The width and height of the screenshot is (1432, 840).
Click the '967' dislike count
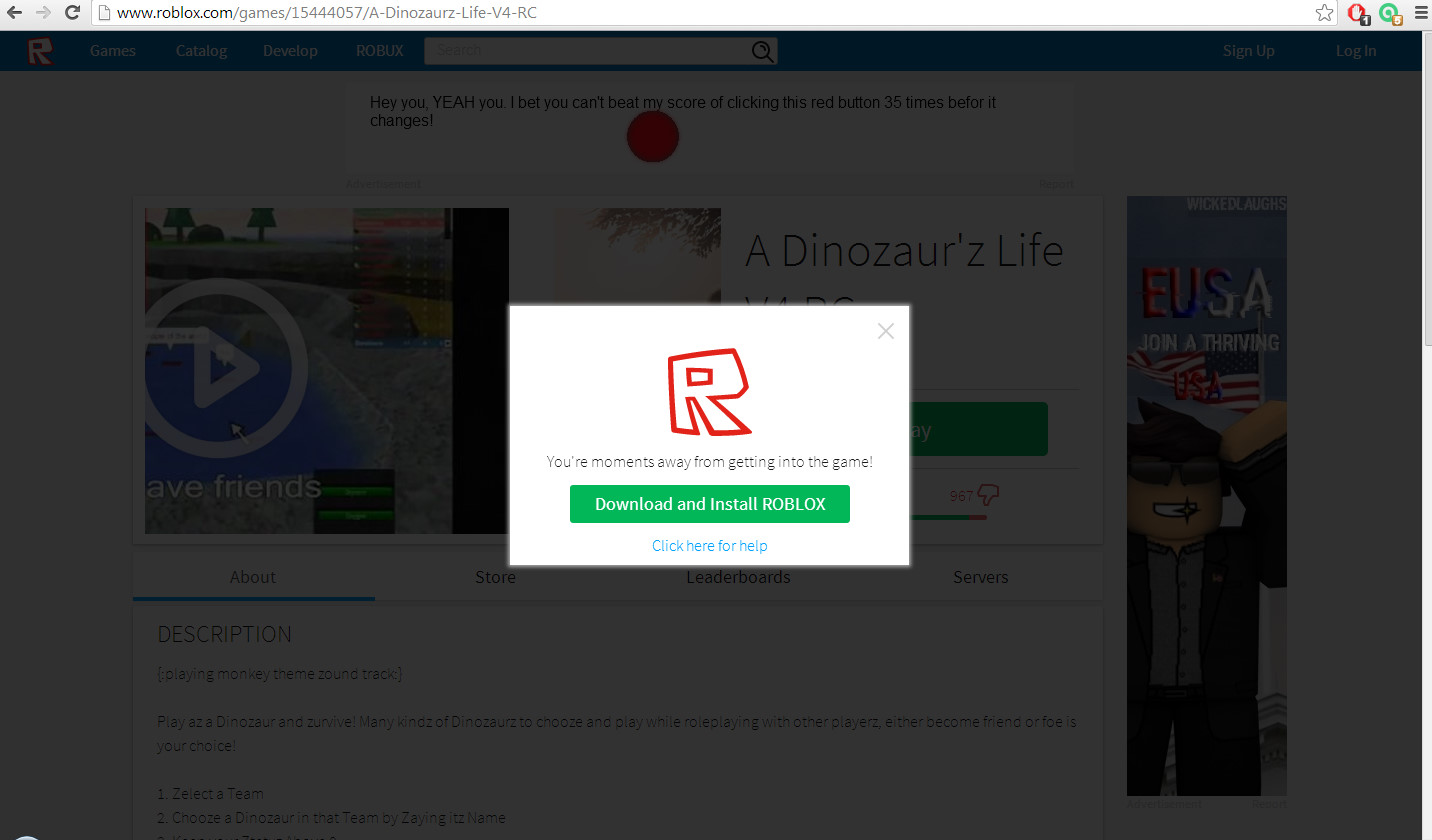(961, 496)
